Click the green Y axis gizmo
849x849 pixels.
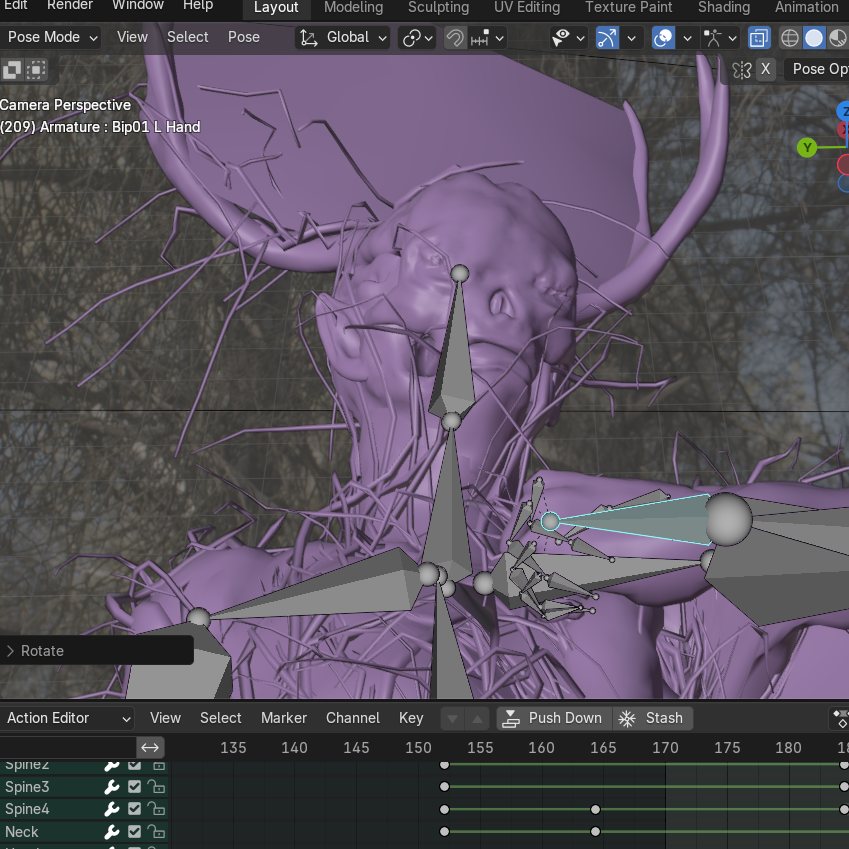(x=807, y=147)
